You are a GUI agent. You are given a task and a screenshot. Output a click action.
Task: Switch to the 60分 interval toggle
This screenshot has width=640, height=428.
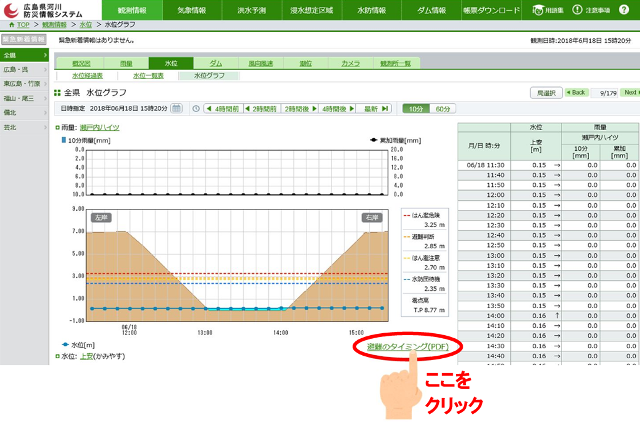coord(439,108)
